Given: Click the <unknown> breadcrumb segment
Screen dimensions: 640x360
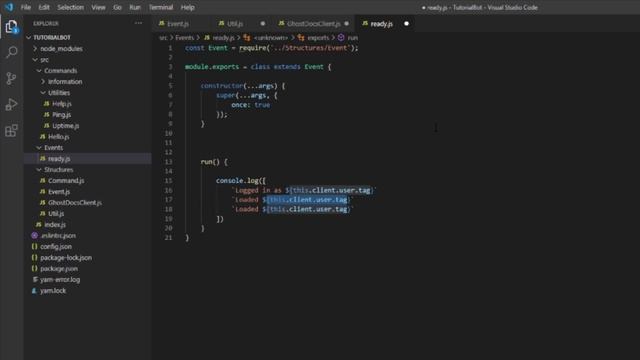Looking at the screenshot, I should click(271, 38).
